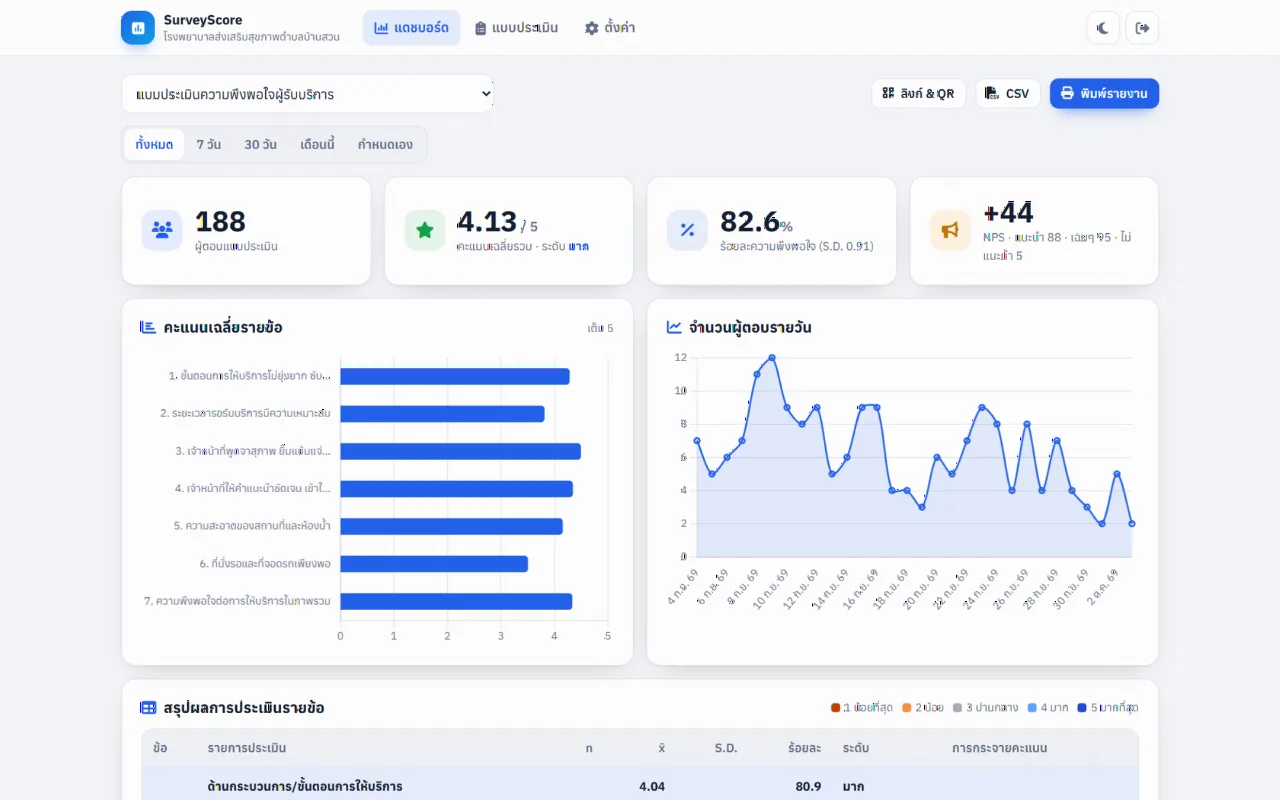Viewport: 1280px width, 800px height.
Task: Click the รายการประเมิน column header
Action: (247, 748)
